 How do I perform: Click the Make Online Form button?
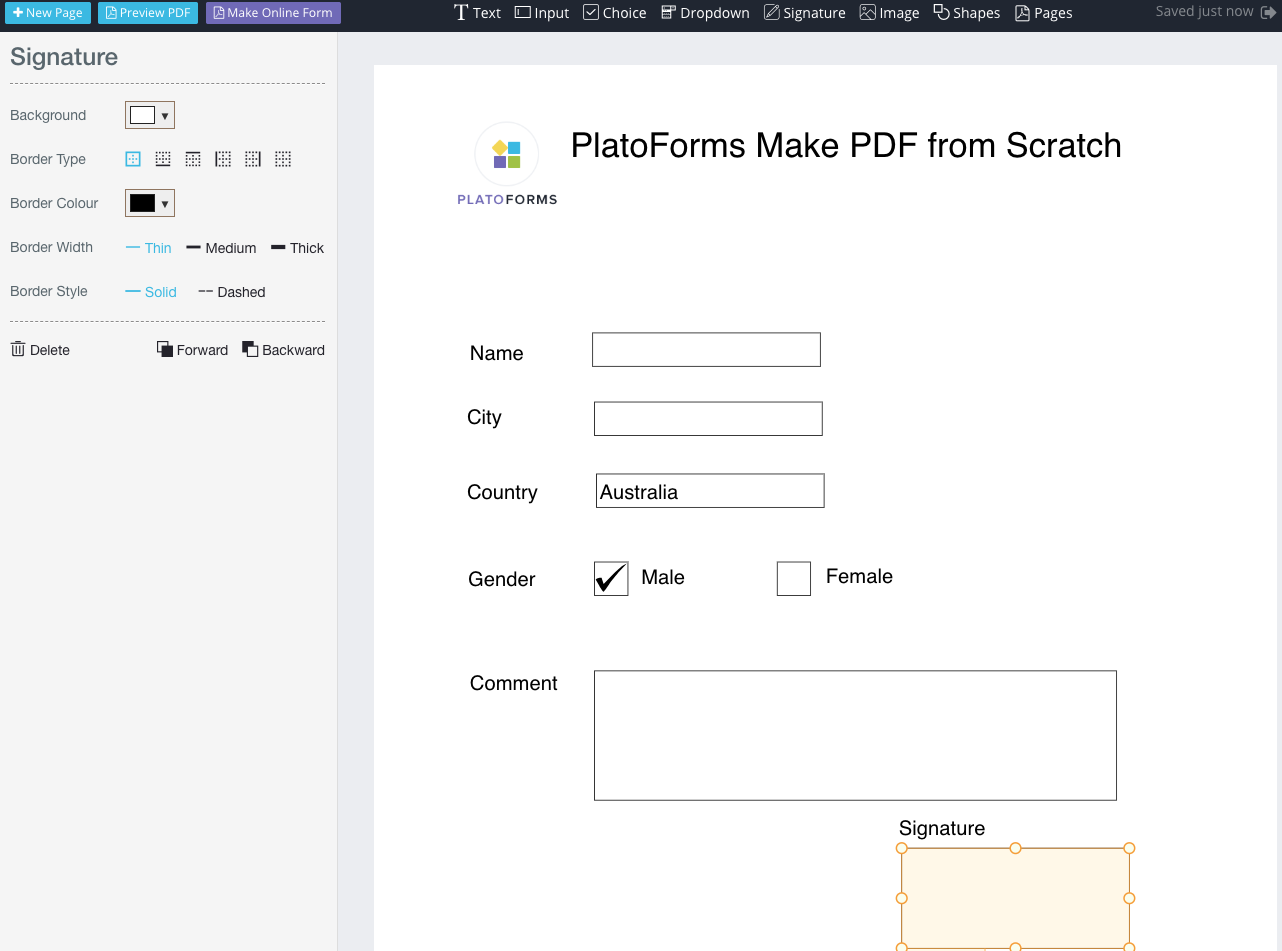coord(273,13)
